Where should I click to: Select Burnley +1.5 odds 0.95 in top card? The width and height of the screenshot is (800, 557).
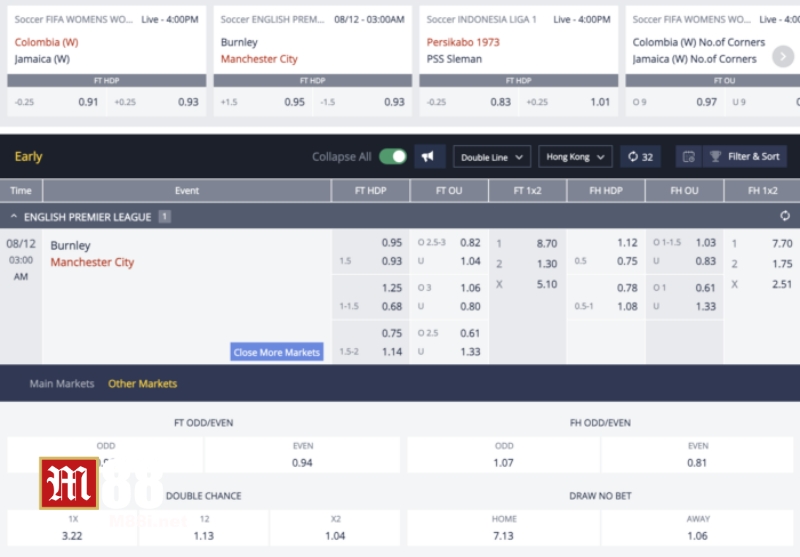coord(263,102)
